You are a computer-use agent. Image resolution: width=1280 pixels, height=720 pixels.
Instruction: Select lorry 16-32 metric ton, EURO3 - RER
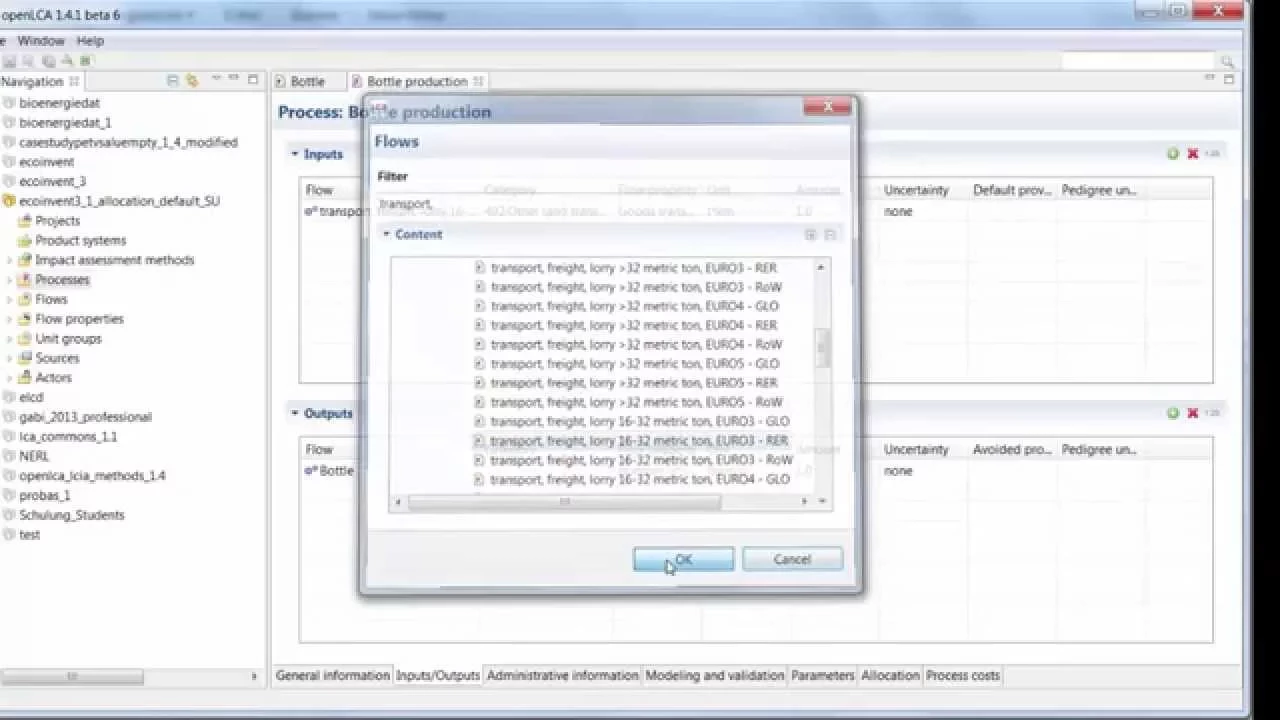tap(639, 440)
